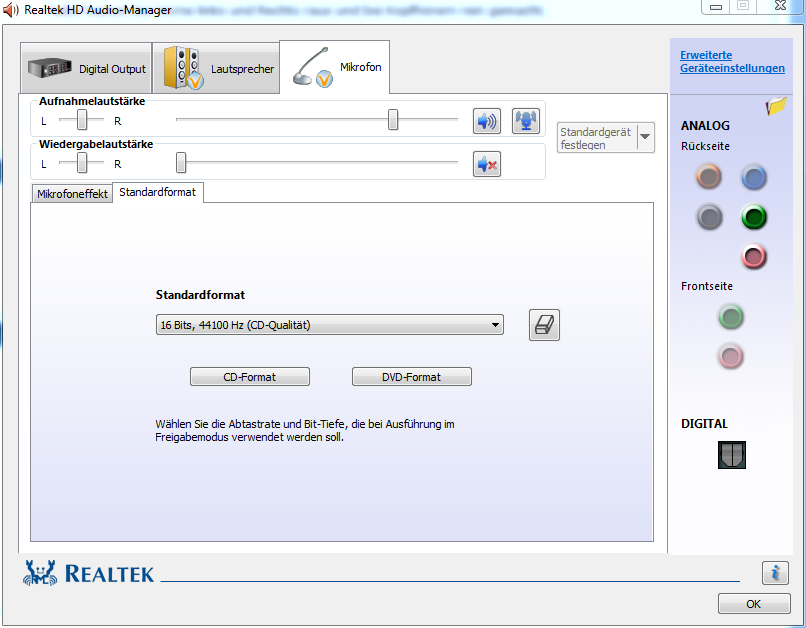Screen dimensions: 806x628
Task: Open the information button
Action: pyautogui.click(x=775, y=572)
